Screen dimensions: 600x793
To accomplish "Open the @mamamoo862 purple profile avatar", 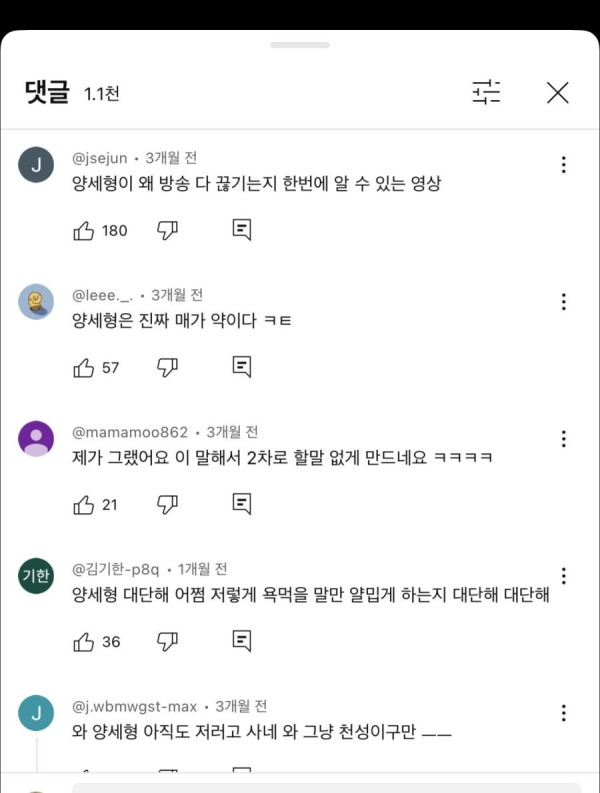I will 36,439.
